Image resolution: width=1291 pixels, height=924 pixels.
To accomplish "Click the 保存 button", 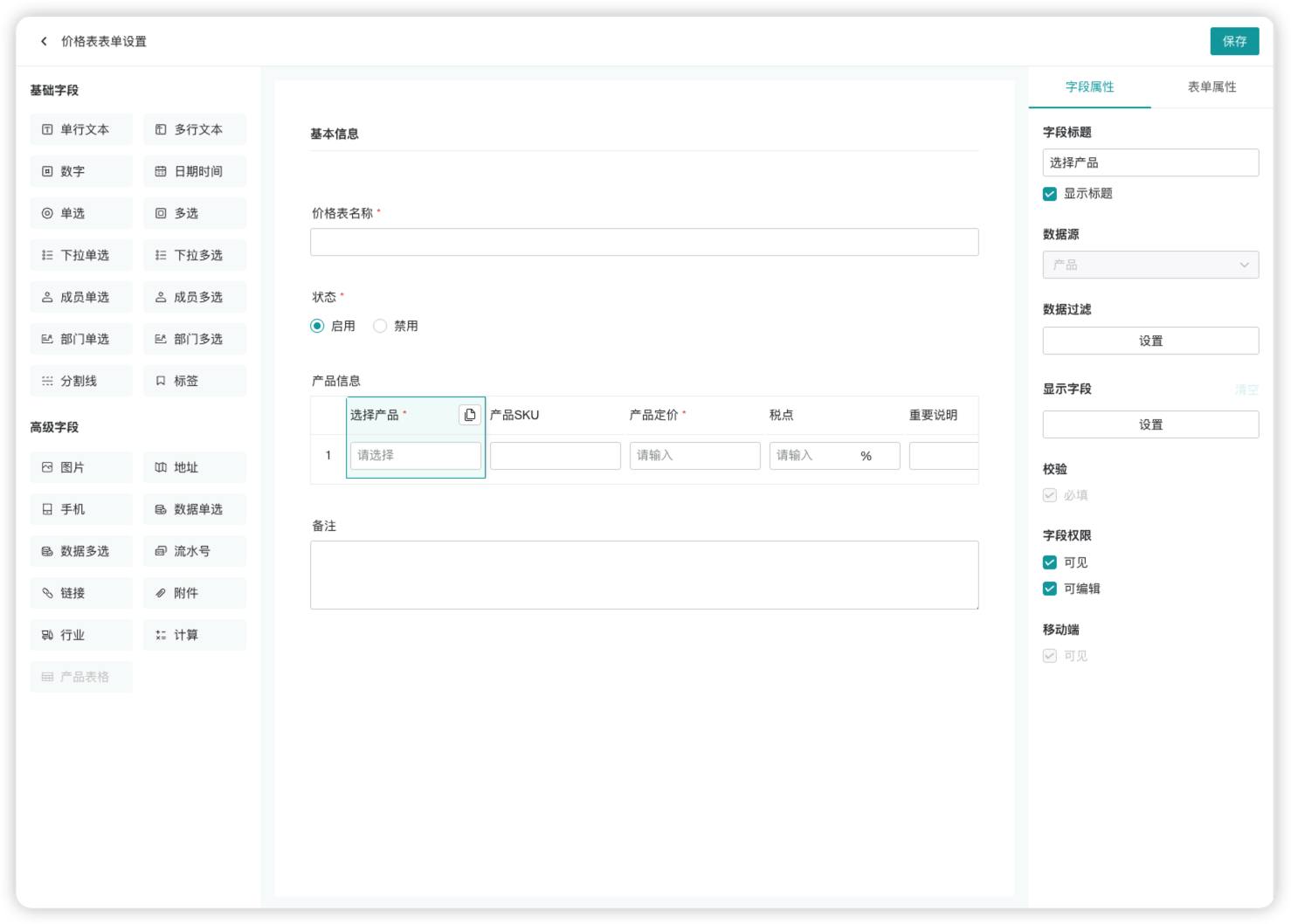I will click(1234, 41).
